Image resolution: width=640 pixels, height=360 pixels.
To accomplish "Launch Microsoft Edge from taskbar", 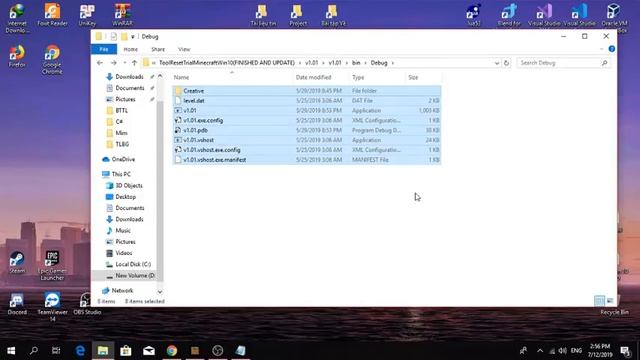I will 80,351.
